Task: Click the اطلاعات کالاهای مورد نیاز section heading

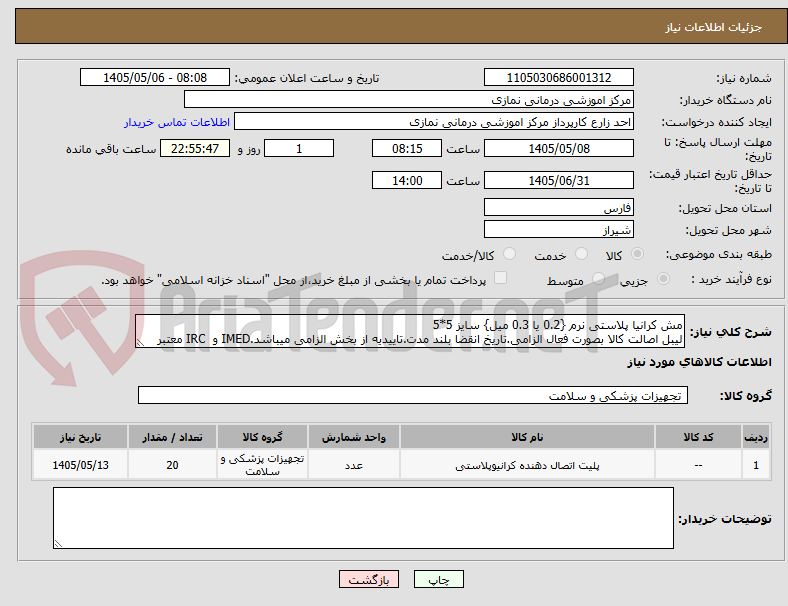Action: (699, 362)
